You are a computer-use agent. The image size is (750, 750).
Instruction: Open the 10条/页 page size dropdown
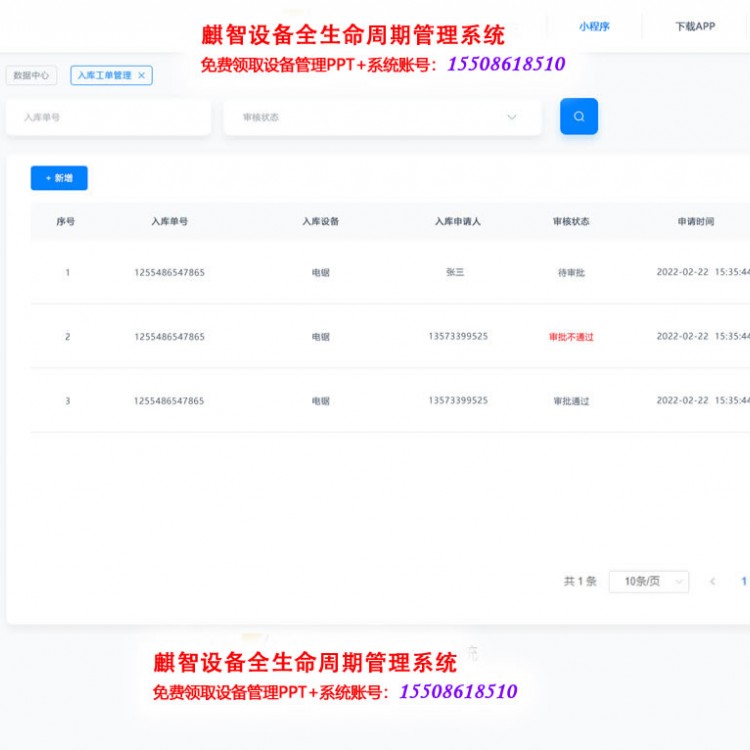click(648, 581)
